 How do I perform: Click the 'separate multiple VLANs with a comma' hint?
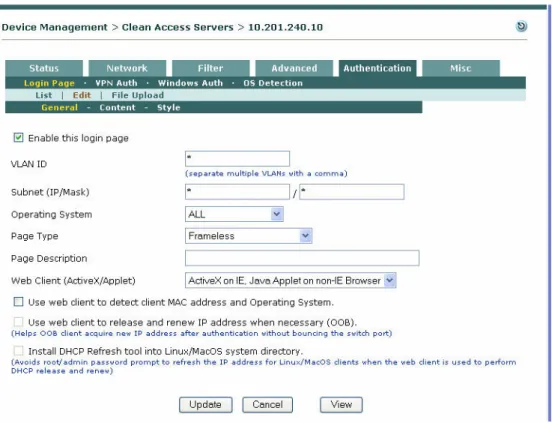point(266,173)
